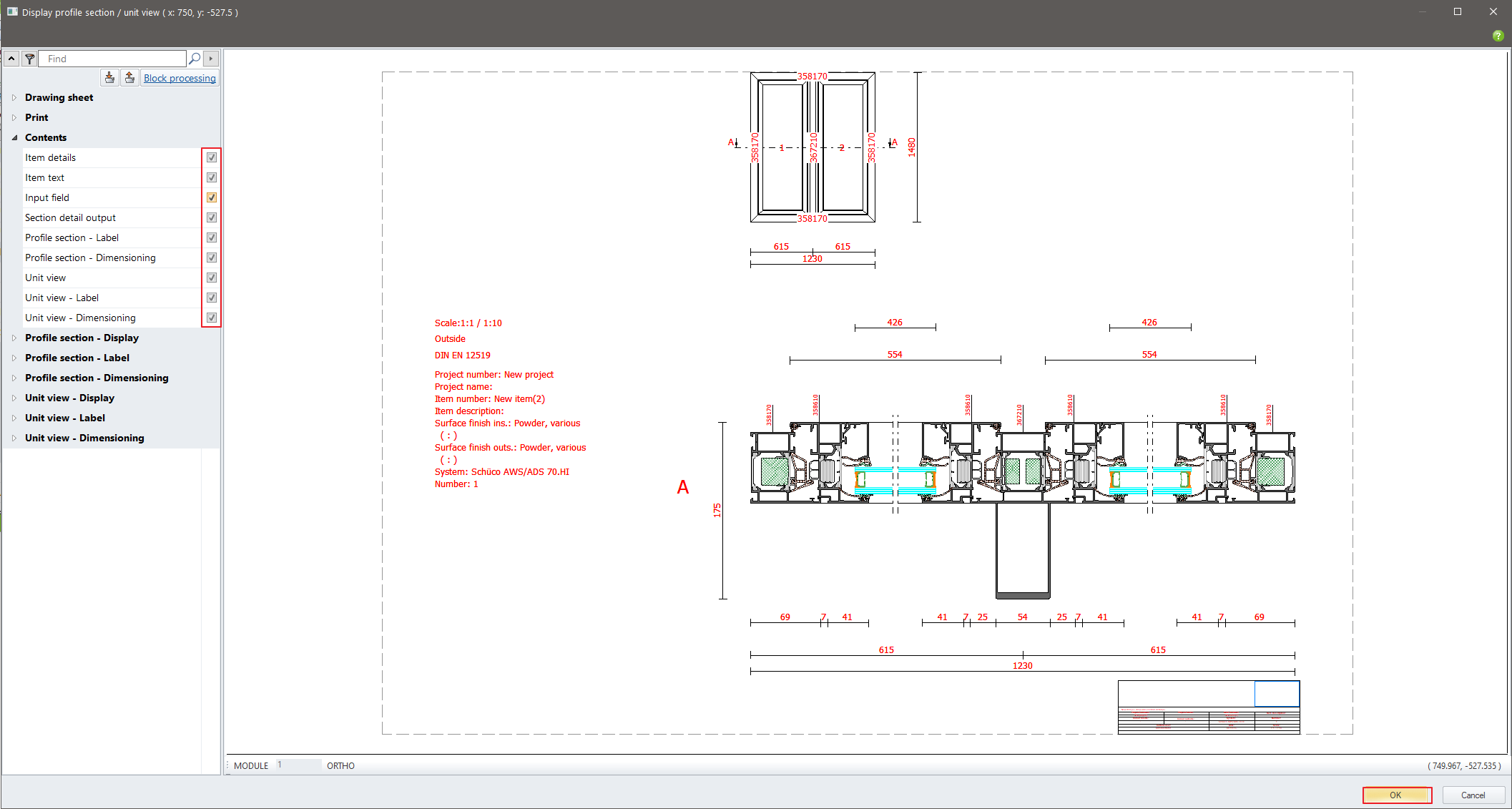
Task: Click into the Find search field
Action: coord(113,59)
